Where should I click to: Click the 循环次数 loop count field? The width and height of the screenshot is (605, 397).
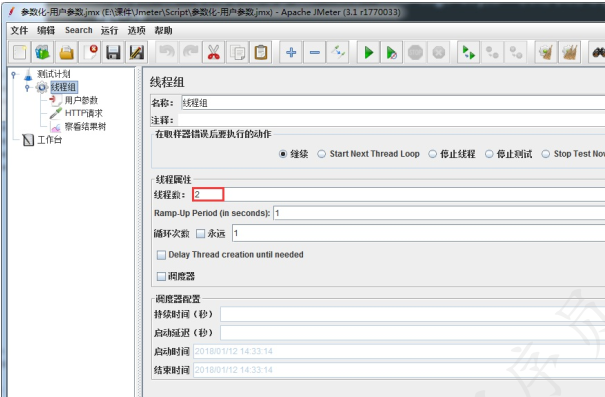coord(418,233)
